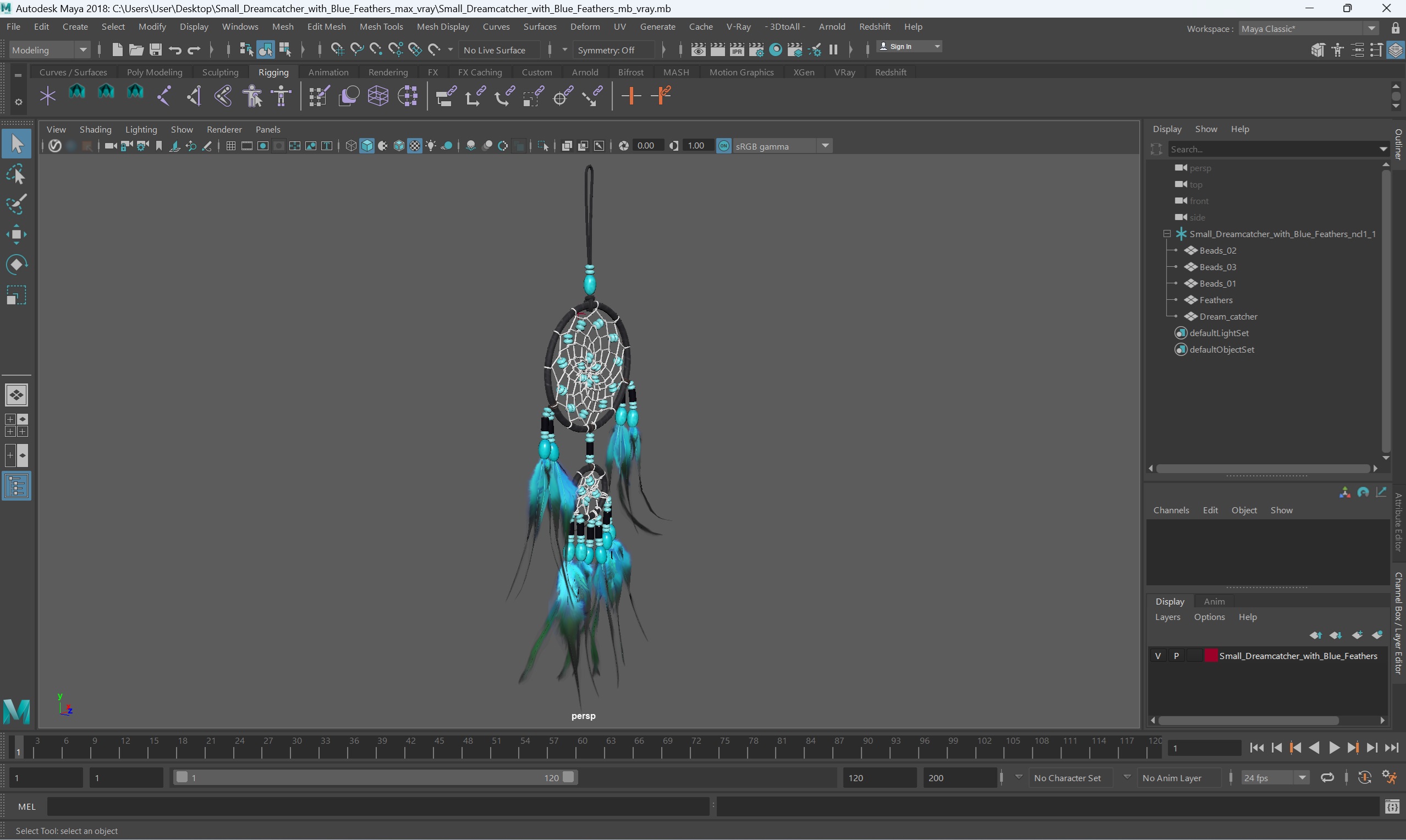Click the New Scene icon

[x=117, y=50]
